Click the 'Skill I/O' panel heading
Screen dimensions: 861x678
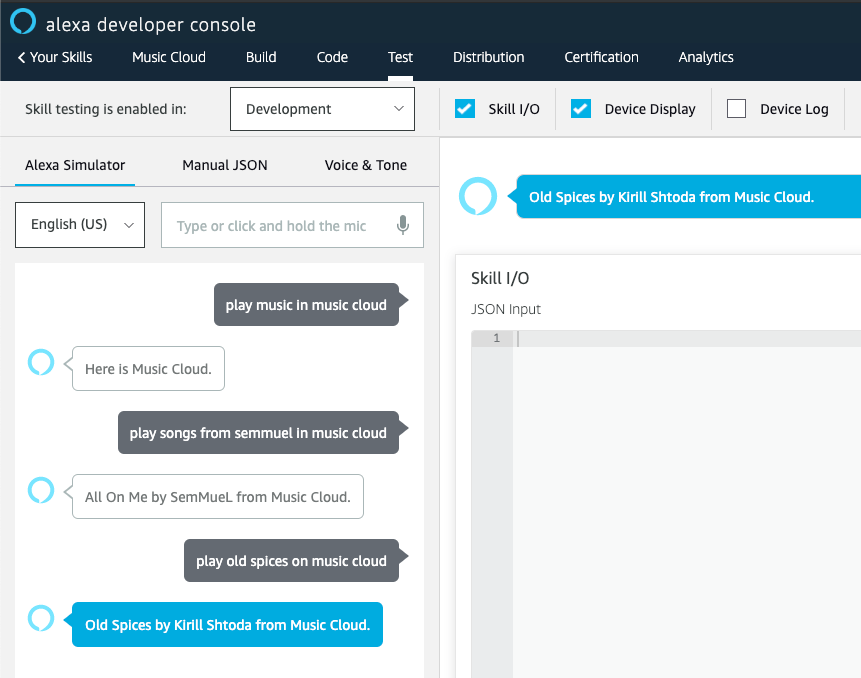click(500, 278)
